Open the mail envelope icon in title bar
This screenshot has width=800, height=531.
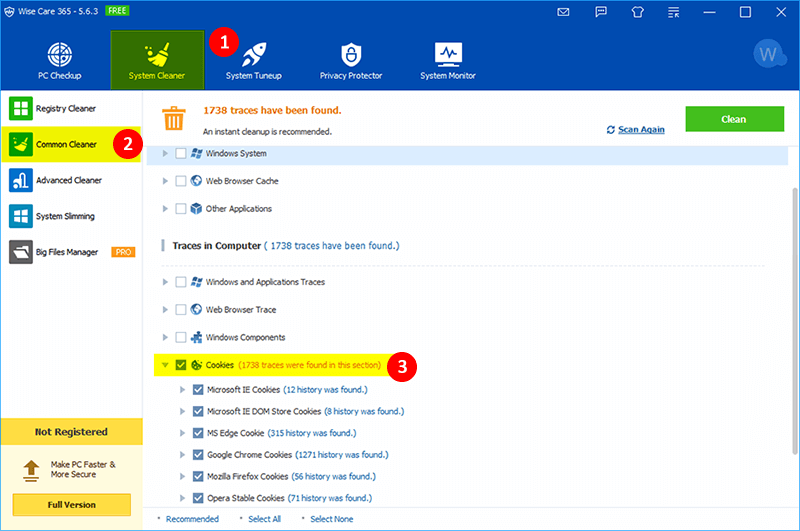pos(563,12)
